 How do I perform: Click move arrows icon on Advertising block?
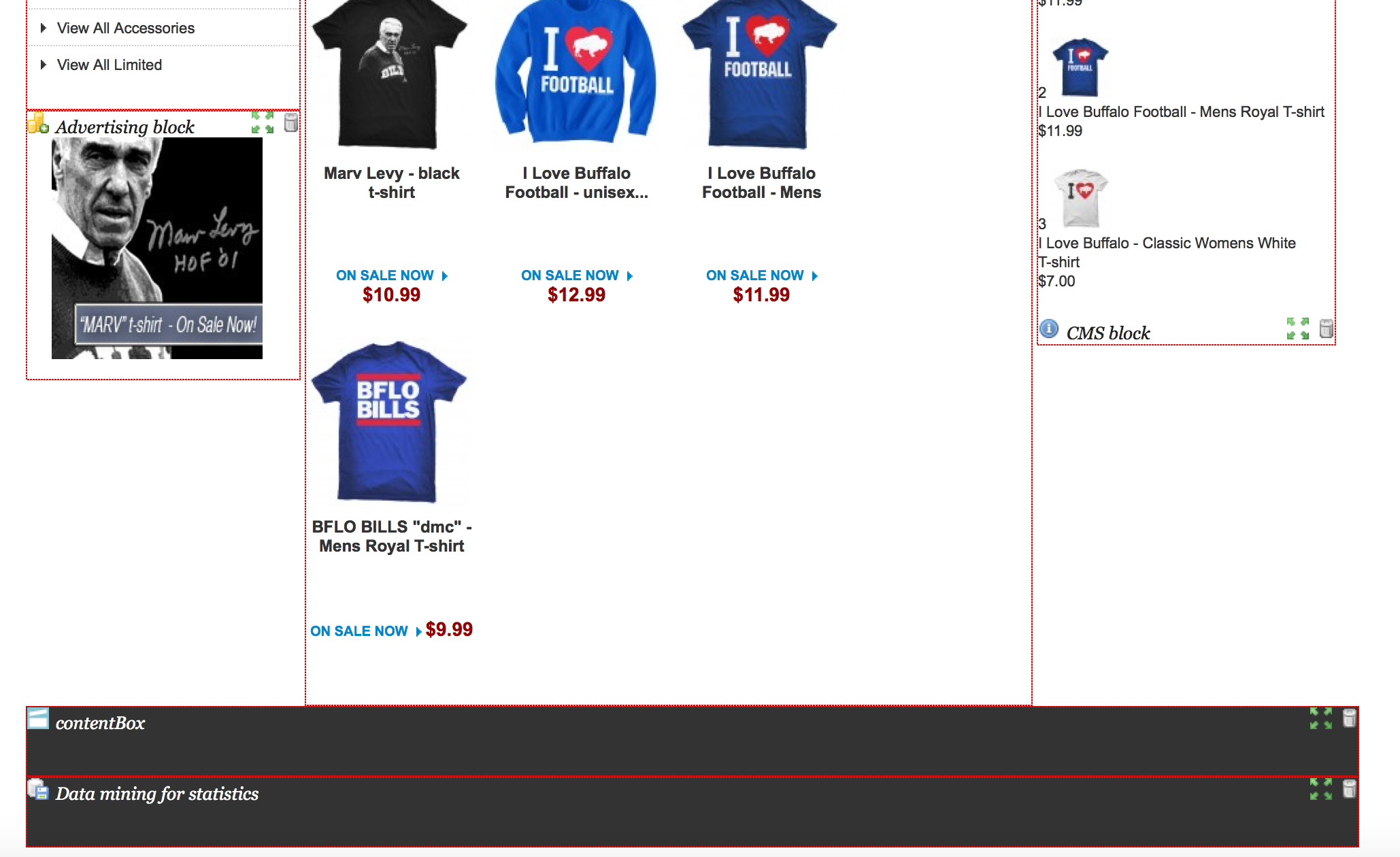point(263,123)
